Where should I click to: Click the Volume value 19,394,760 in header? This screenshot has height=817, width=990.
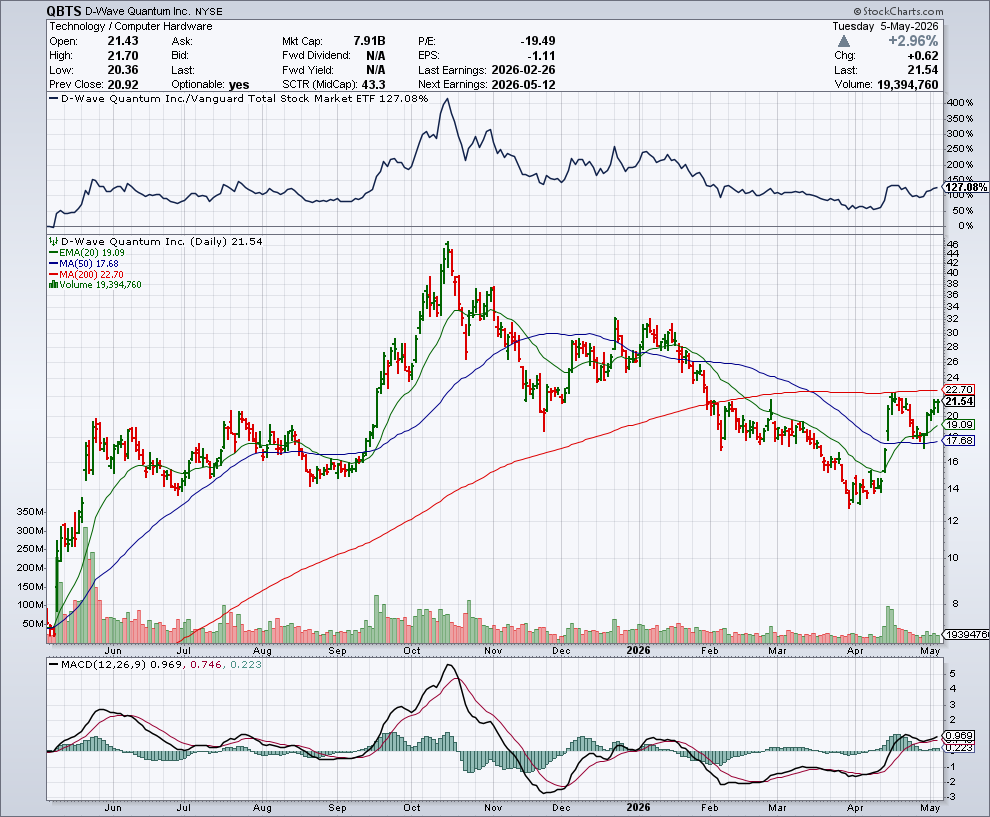pos(908,85)
